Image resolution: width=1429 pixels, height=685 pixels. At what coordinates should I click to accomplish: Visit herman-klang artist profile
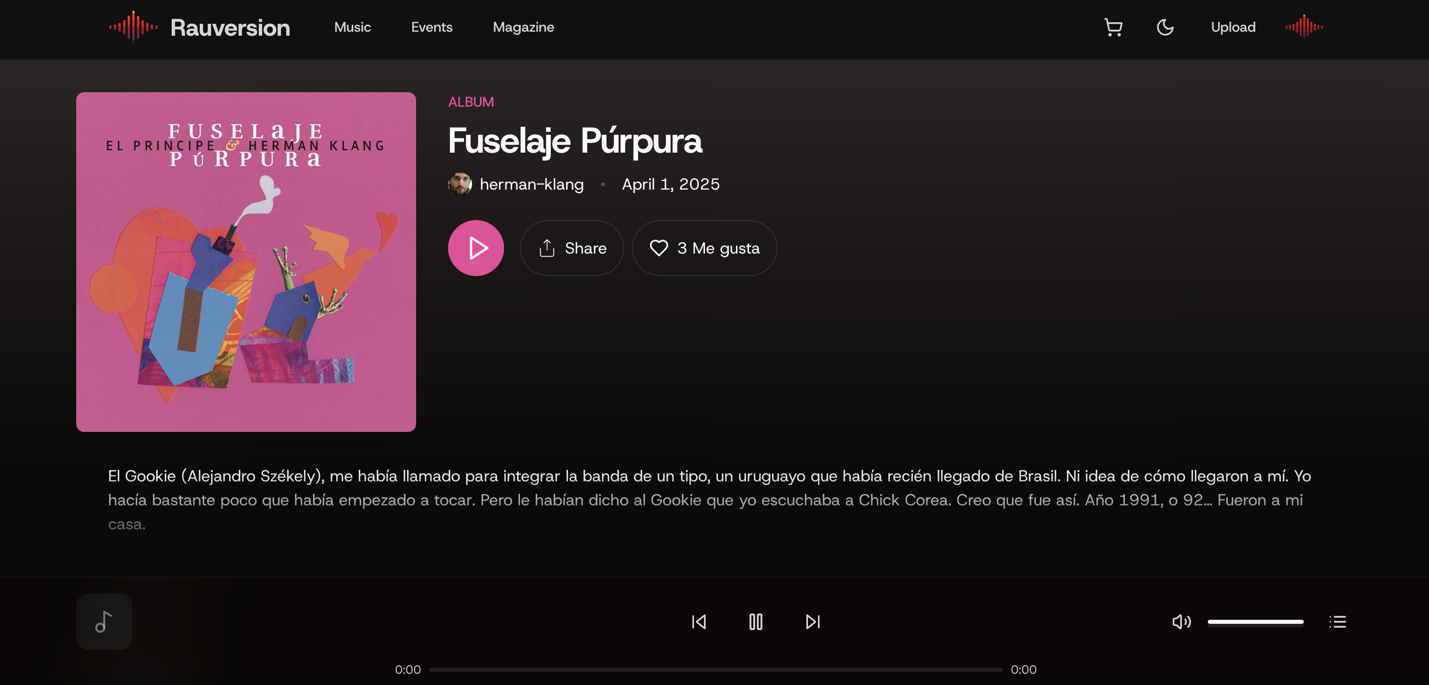coord(531,184)
